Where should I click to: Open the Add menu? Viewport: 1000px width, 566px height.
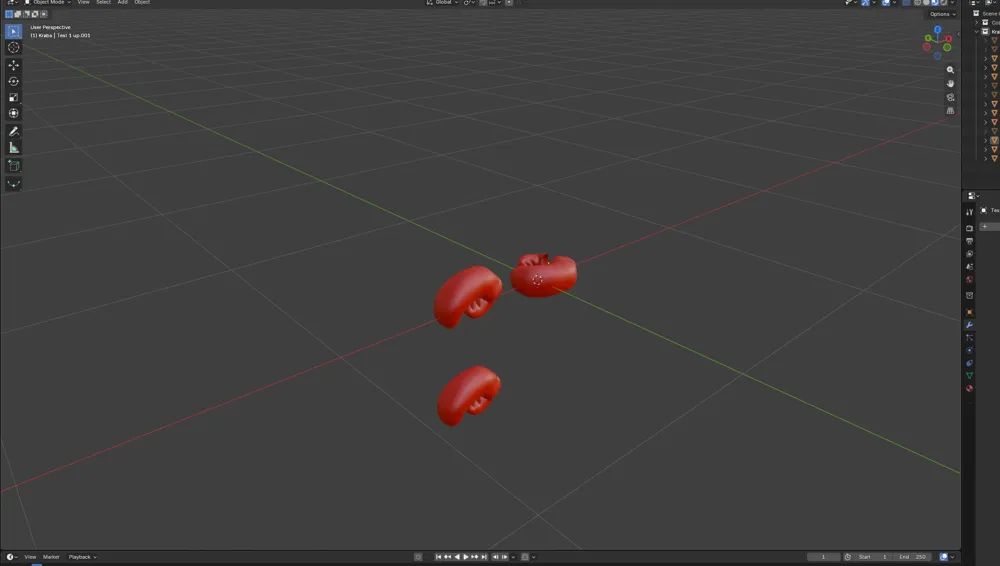pos(122,3)
